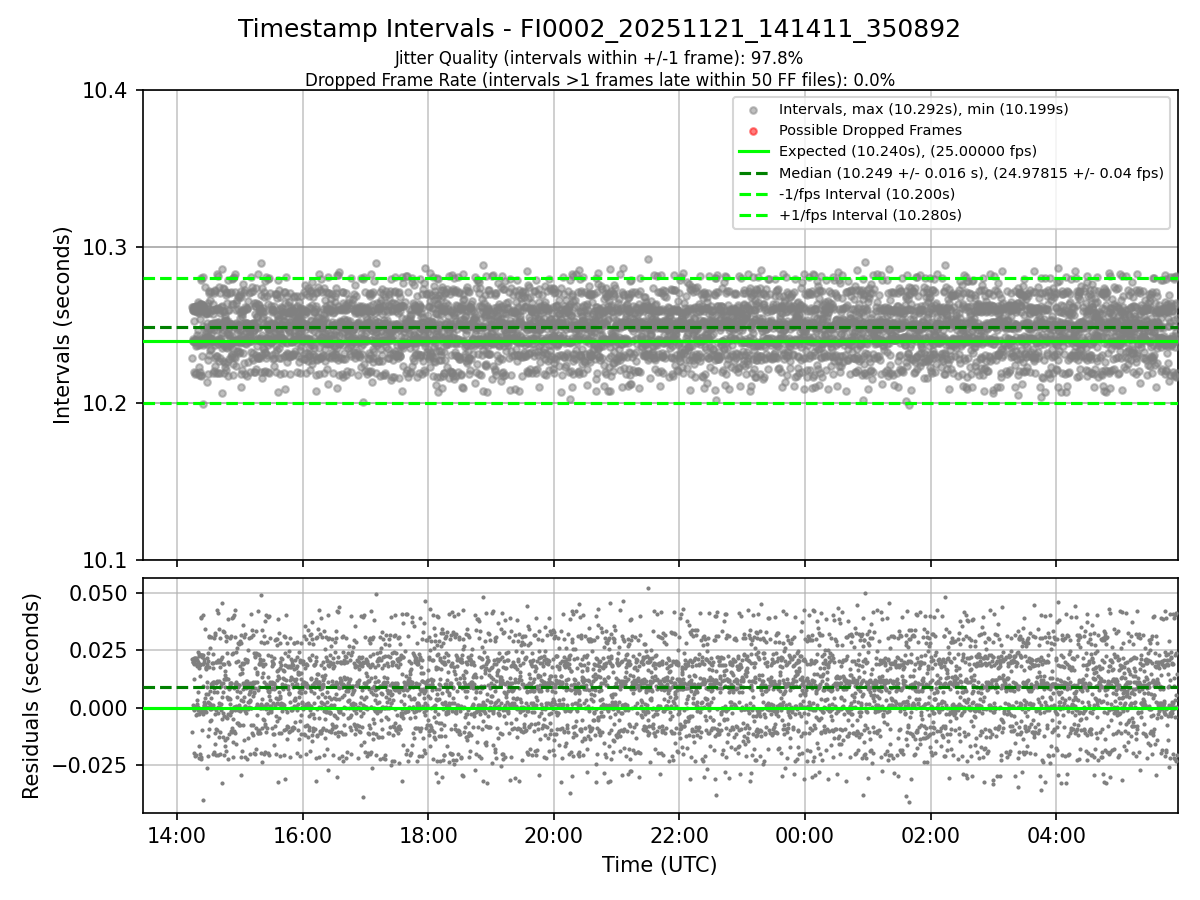Click legend entry 'Possible Dropped Frames'
Screen dimensions: 1200x900
point(870,130)
